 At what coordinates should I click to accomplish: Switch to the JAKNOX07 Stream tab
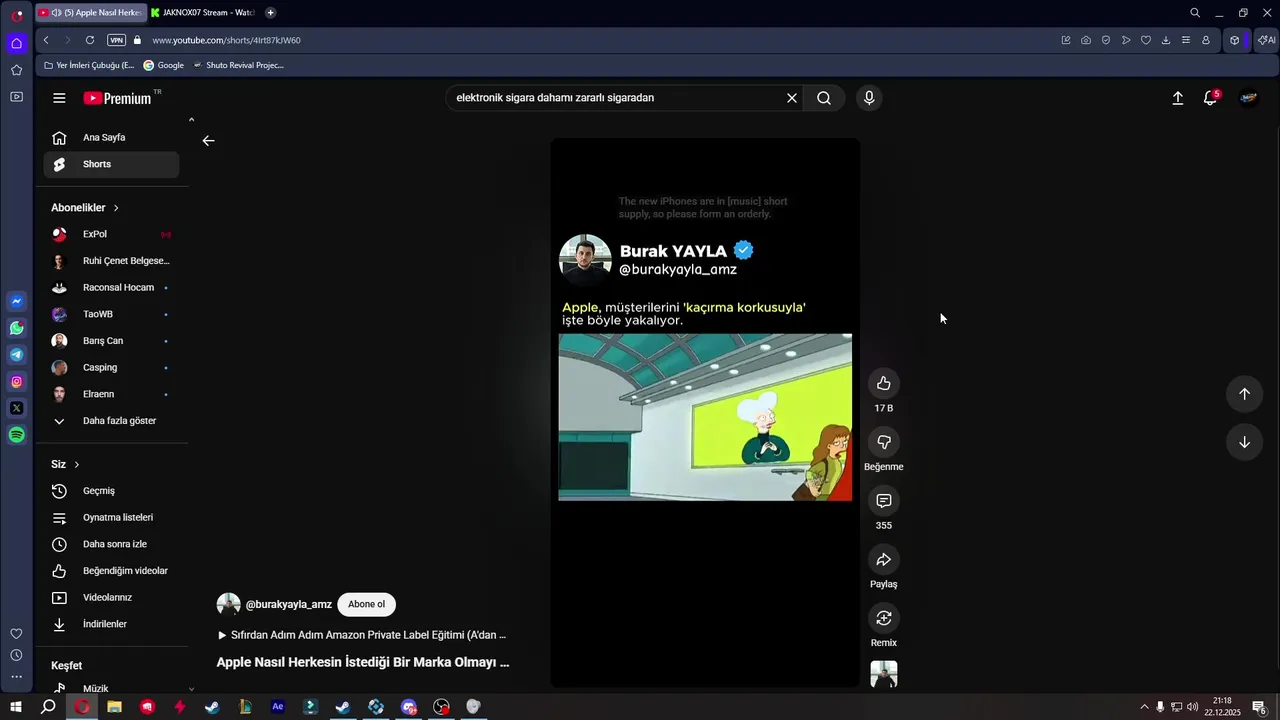[203, 13]
